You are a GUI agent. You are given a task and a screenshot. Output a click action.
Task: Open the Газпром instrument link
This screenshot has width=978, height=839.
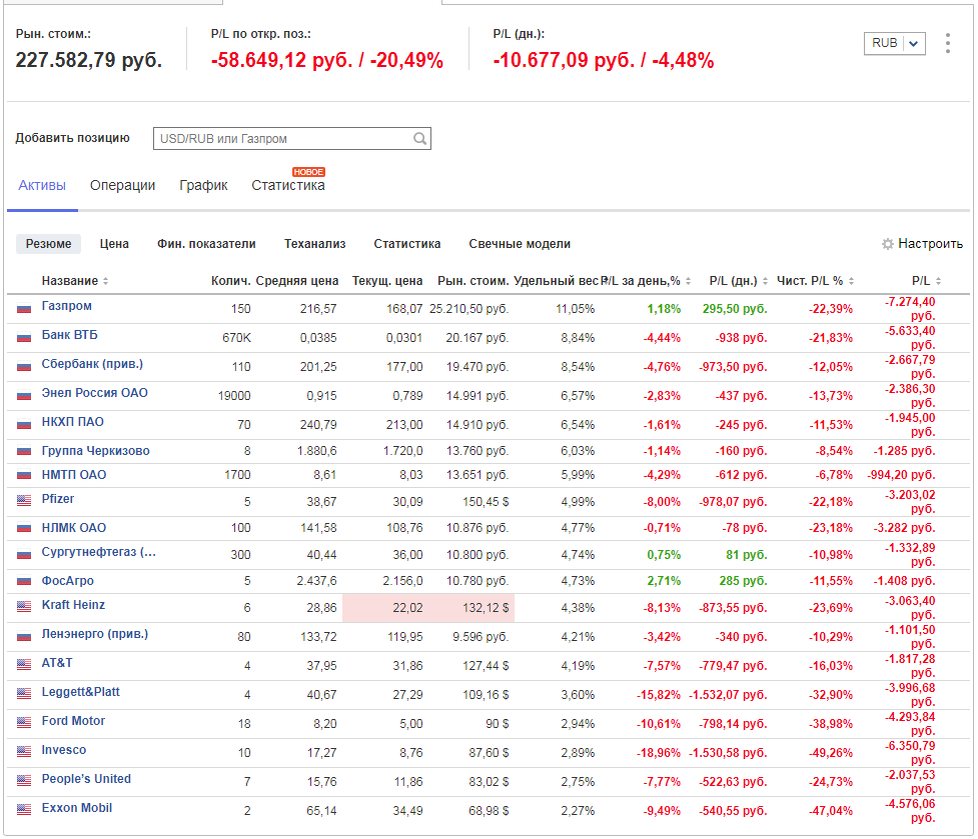point(67,306)
